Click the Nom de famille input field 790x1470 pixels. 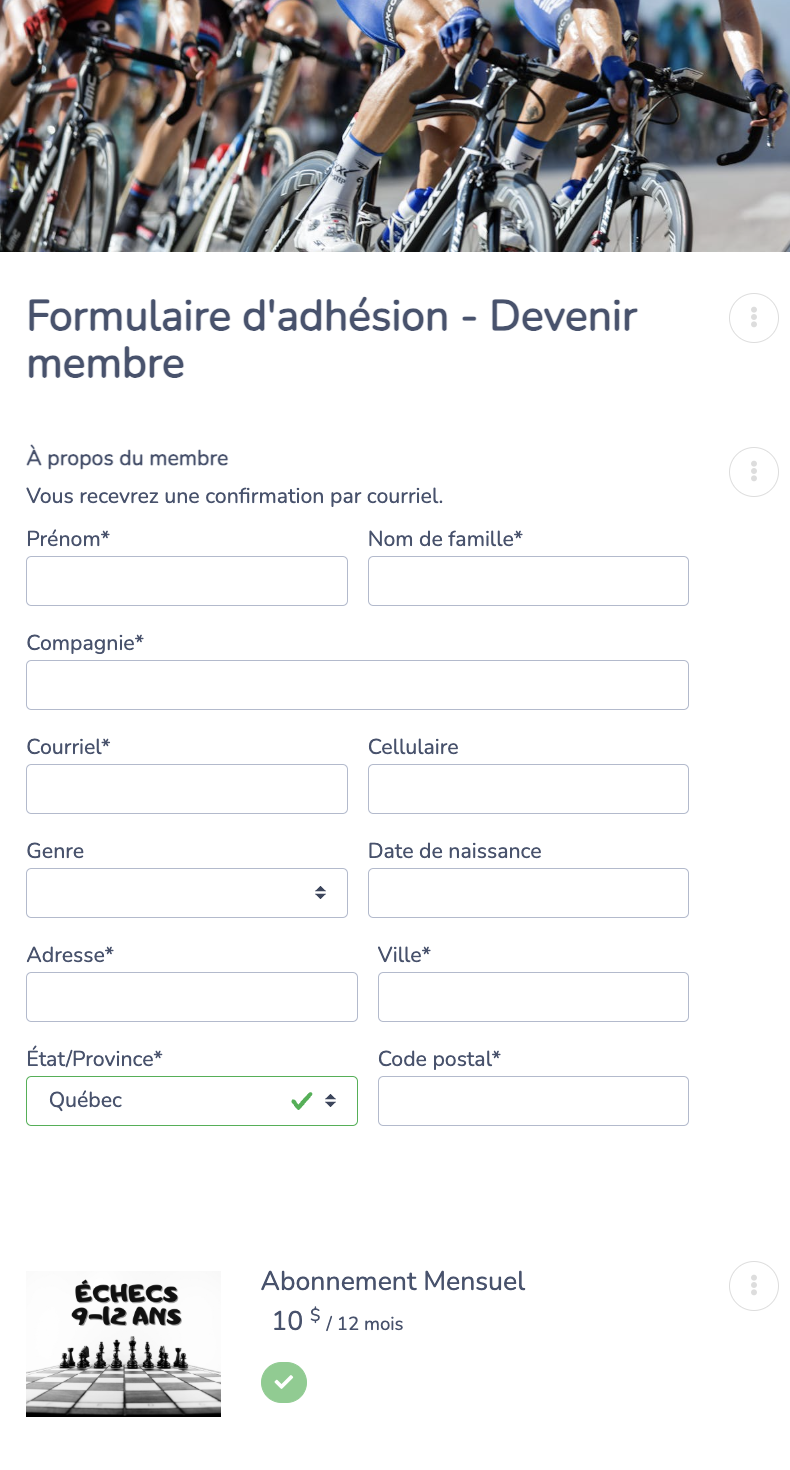tap(528, 580)
